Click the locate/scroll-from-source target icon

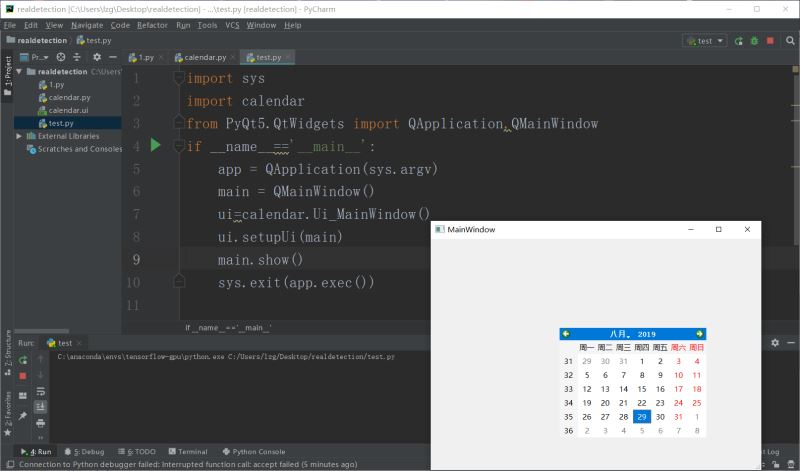click(61, 57)
